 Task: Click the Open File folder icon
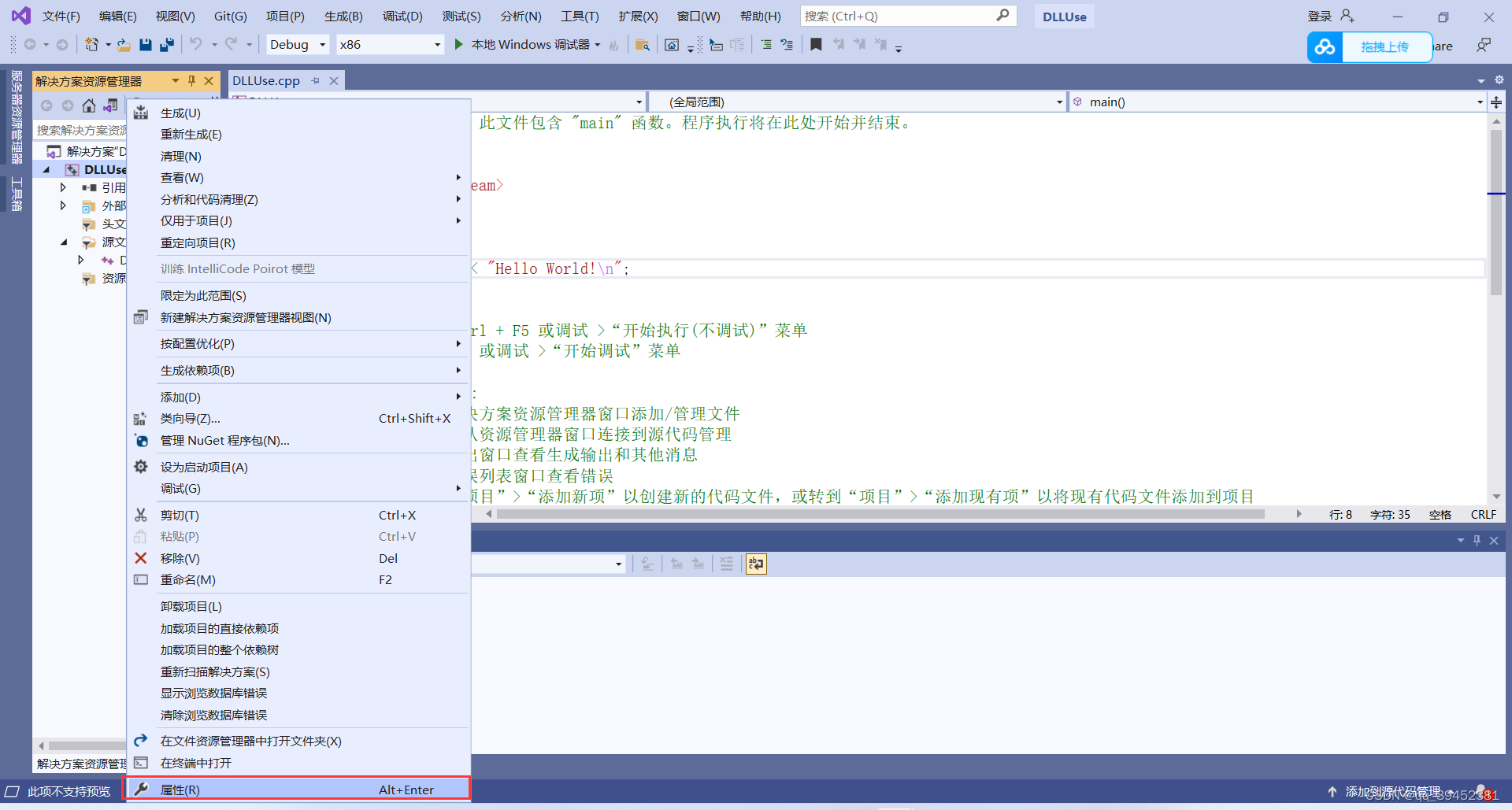(x=124, y=45)
